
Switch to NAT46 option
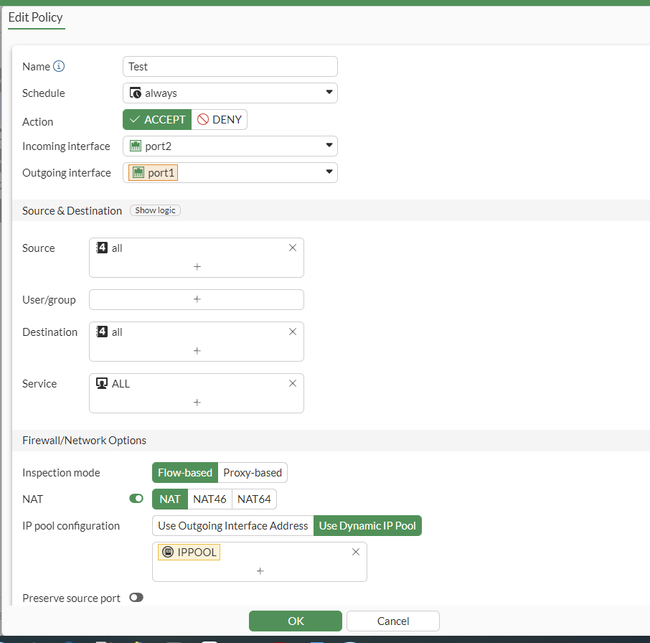pyautogui.click(x=209, y=499)
